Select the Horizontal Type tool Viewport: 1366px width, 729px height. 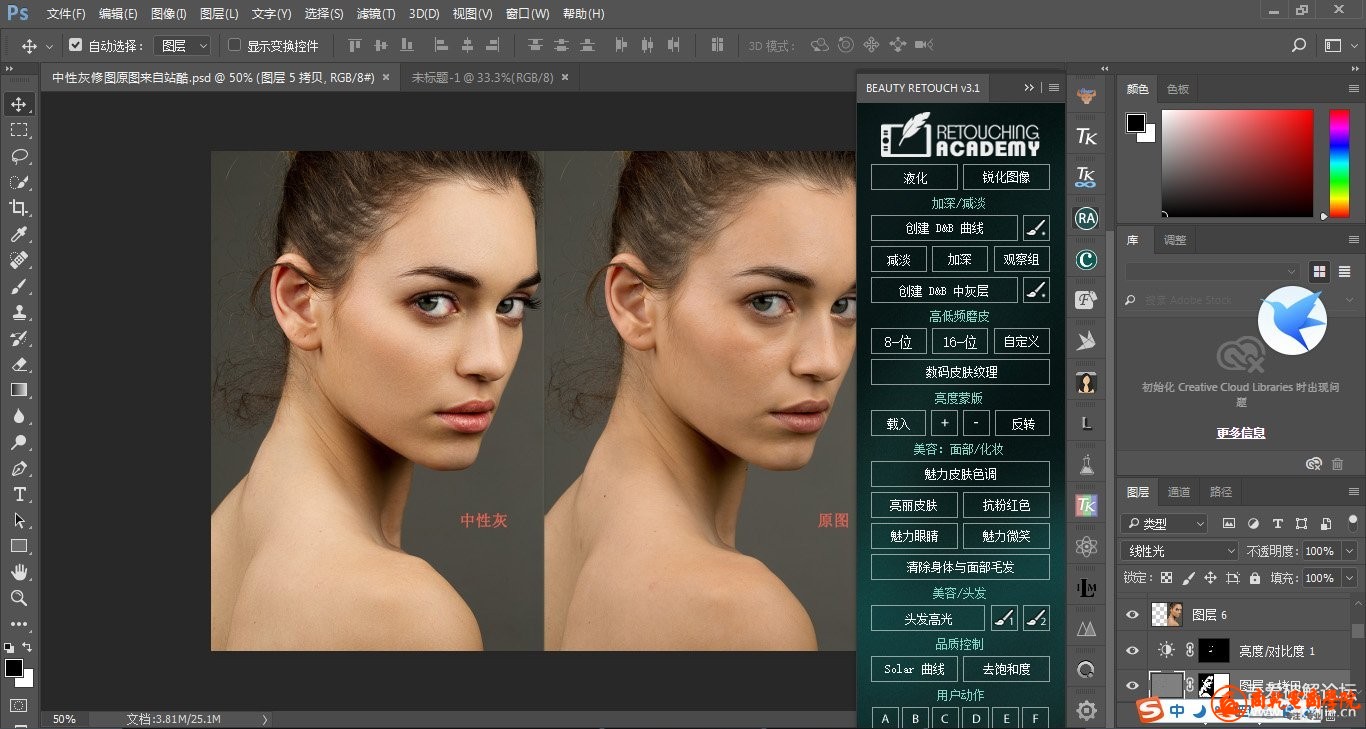(19, 494)
